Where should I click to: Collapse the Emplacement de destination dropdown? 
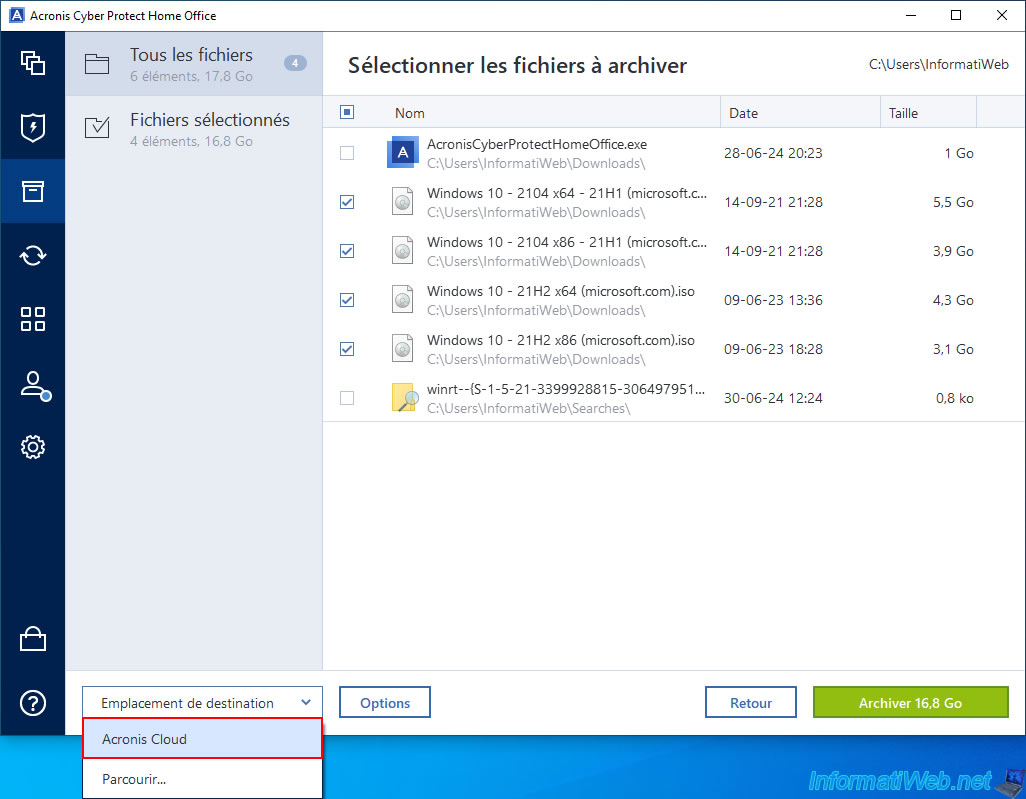point(202,703)
